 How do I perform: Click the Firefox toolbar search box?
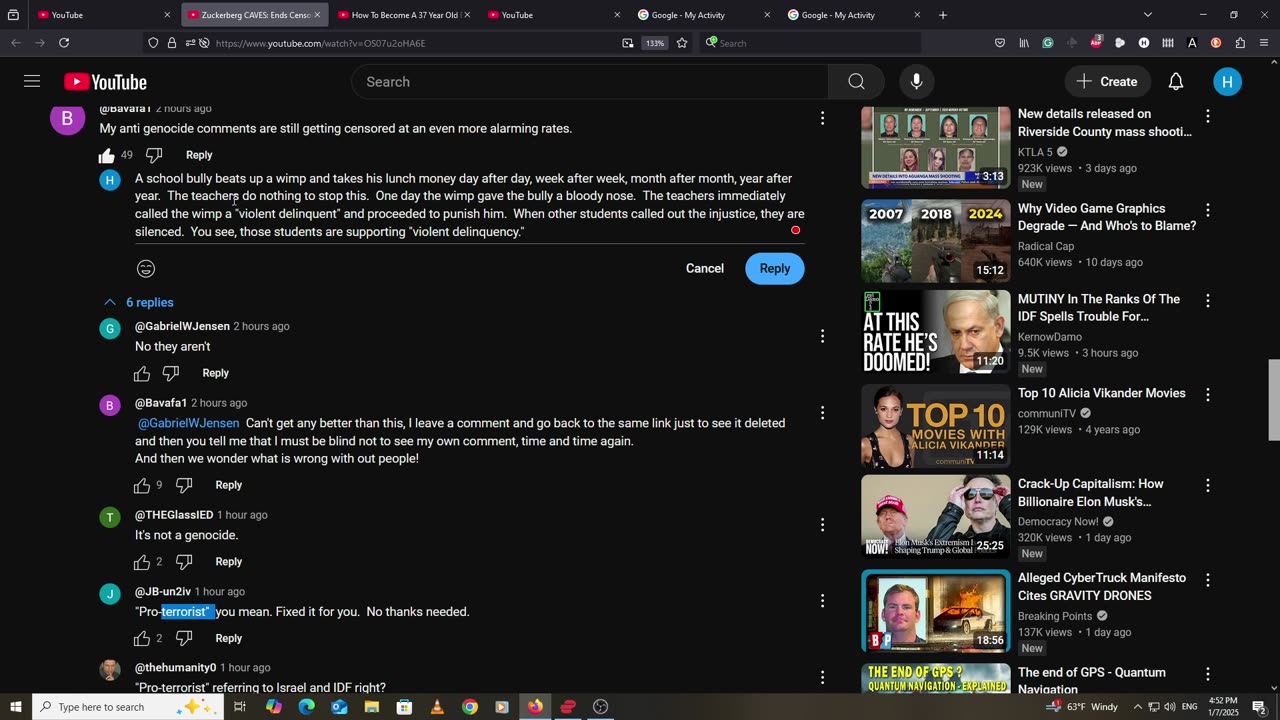[810, 43]
